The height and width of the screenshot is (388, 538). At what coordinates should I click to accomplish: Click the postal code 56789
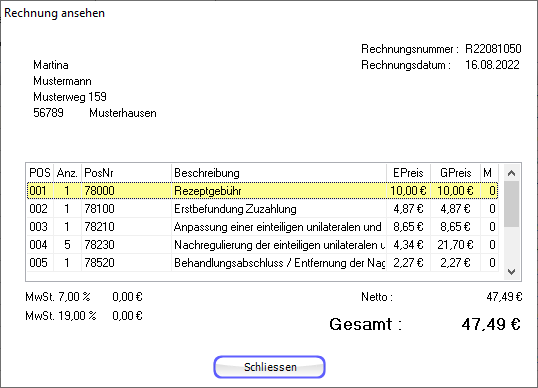pyautogui.click(x=48, y=113)
